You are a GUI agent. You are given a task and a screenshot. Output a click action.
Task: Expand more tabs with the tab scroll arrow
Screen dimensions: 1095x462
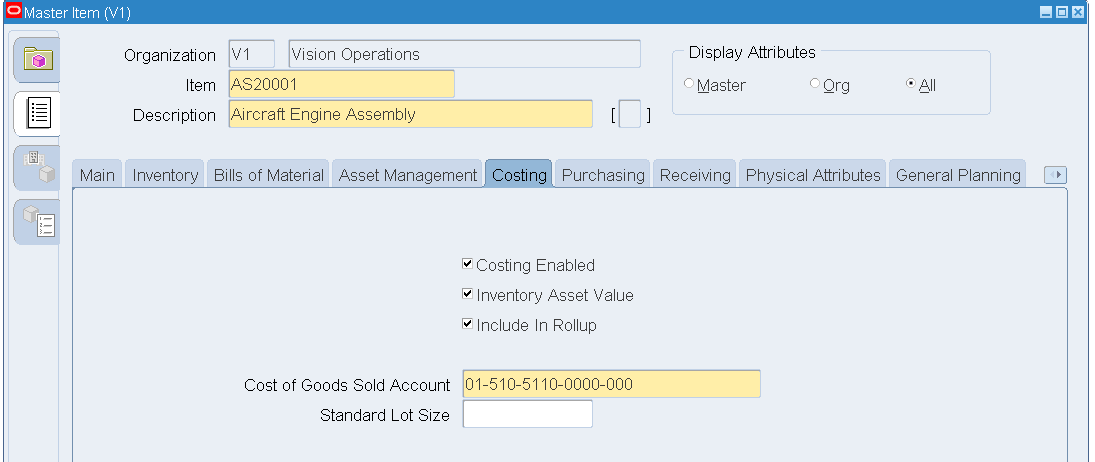pos(1055,175)
